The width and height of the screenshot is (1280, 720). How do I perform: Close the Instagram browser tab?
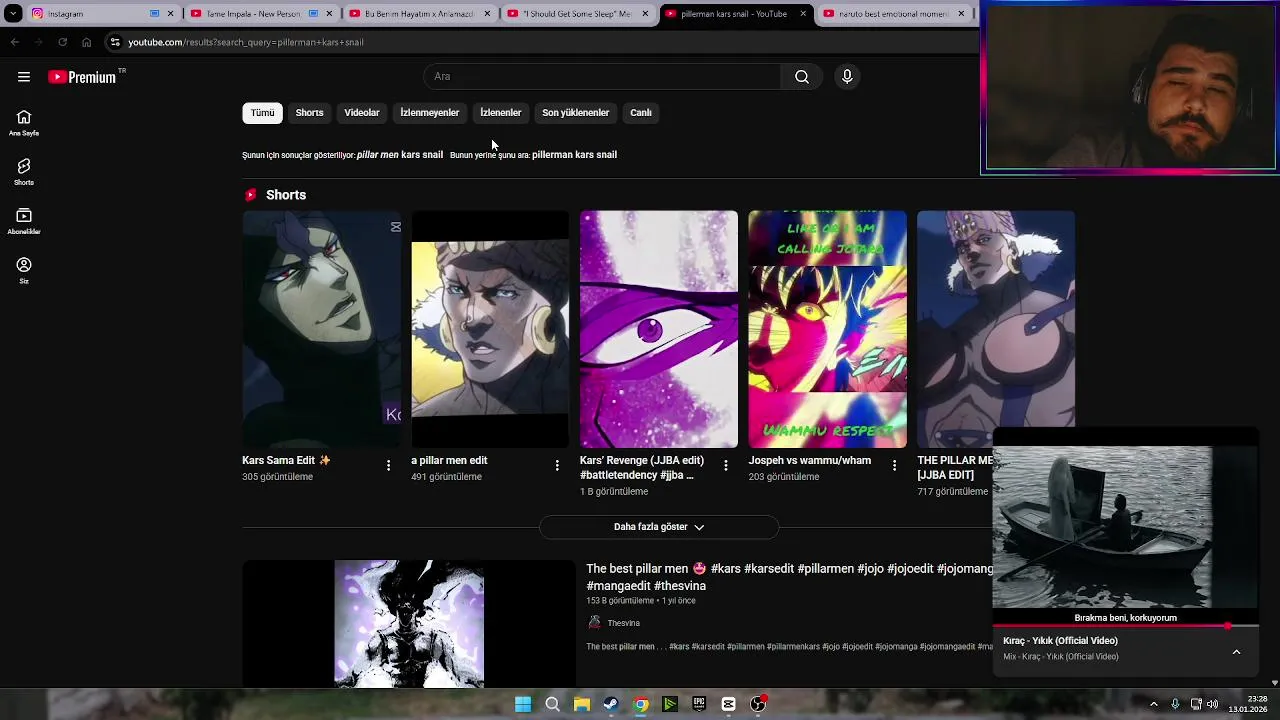[171, 14]
